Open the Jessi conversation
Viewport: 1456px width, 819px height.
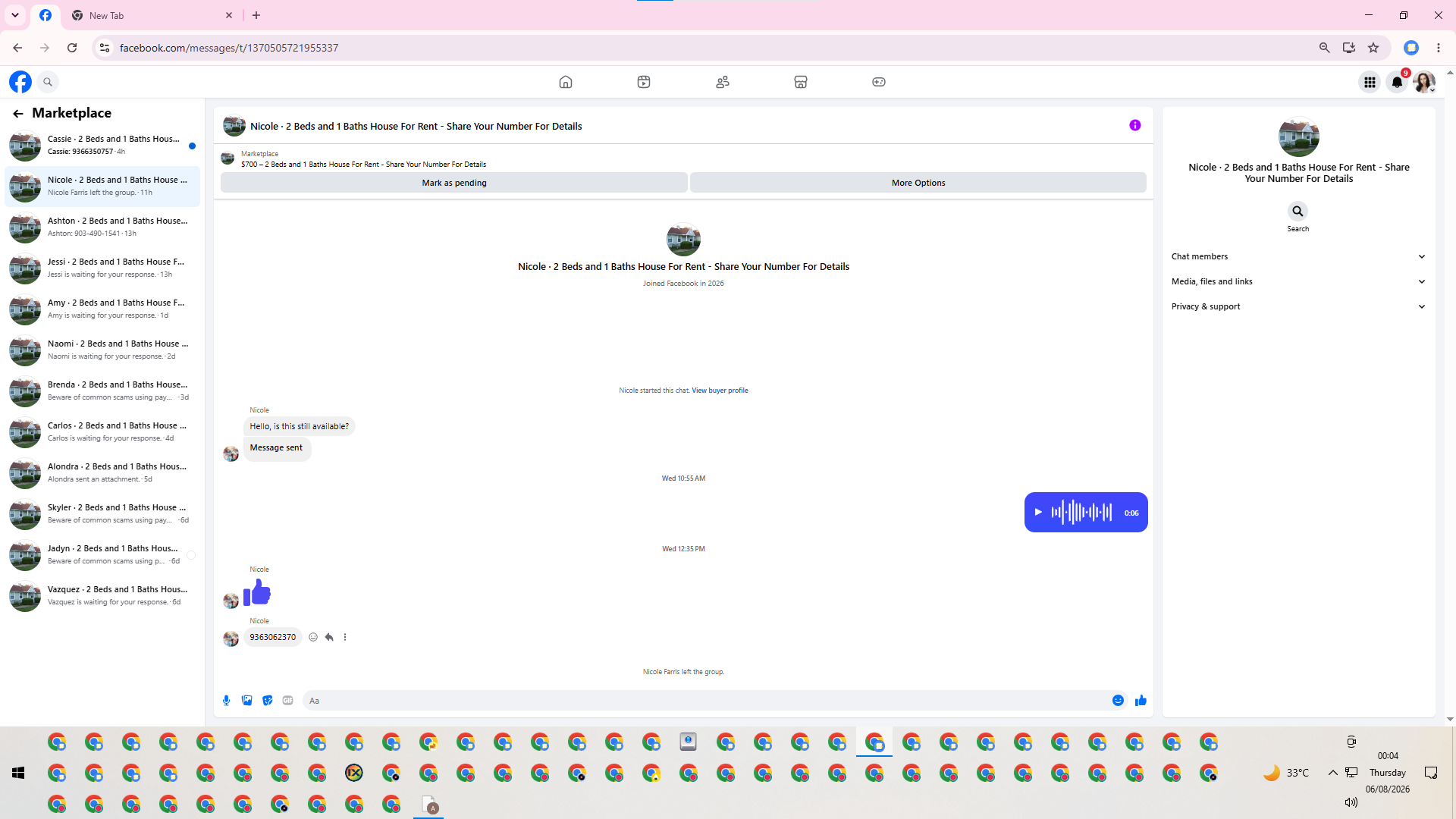point(102,268)
